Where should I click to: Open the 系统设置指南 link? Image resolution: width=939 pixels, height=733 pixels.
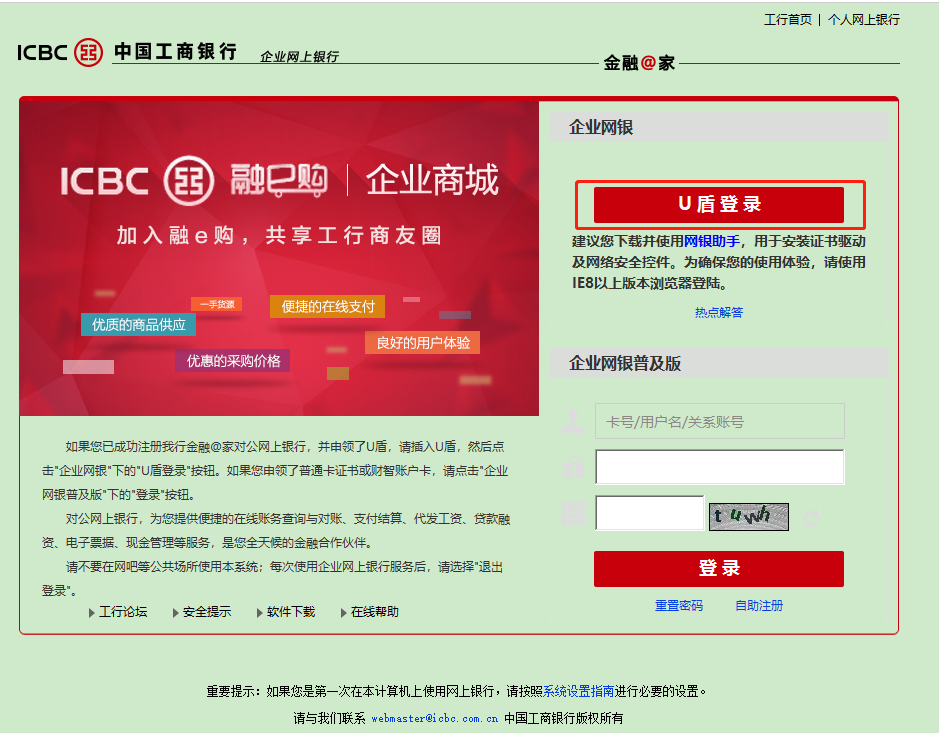click(578, 691)
